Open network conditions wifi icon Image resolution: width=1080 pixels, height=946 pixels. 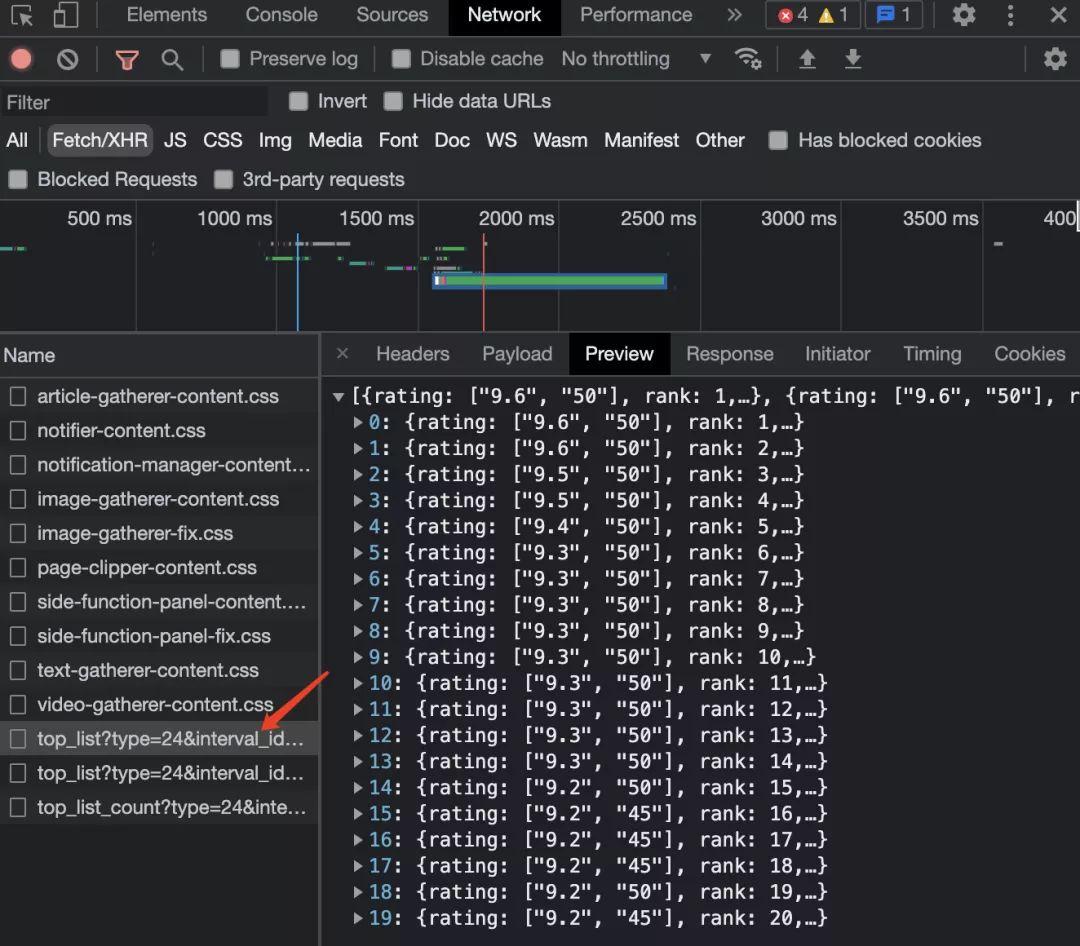pyautogui.click(x=747, y=59)
